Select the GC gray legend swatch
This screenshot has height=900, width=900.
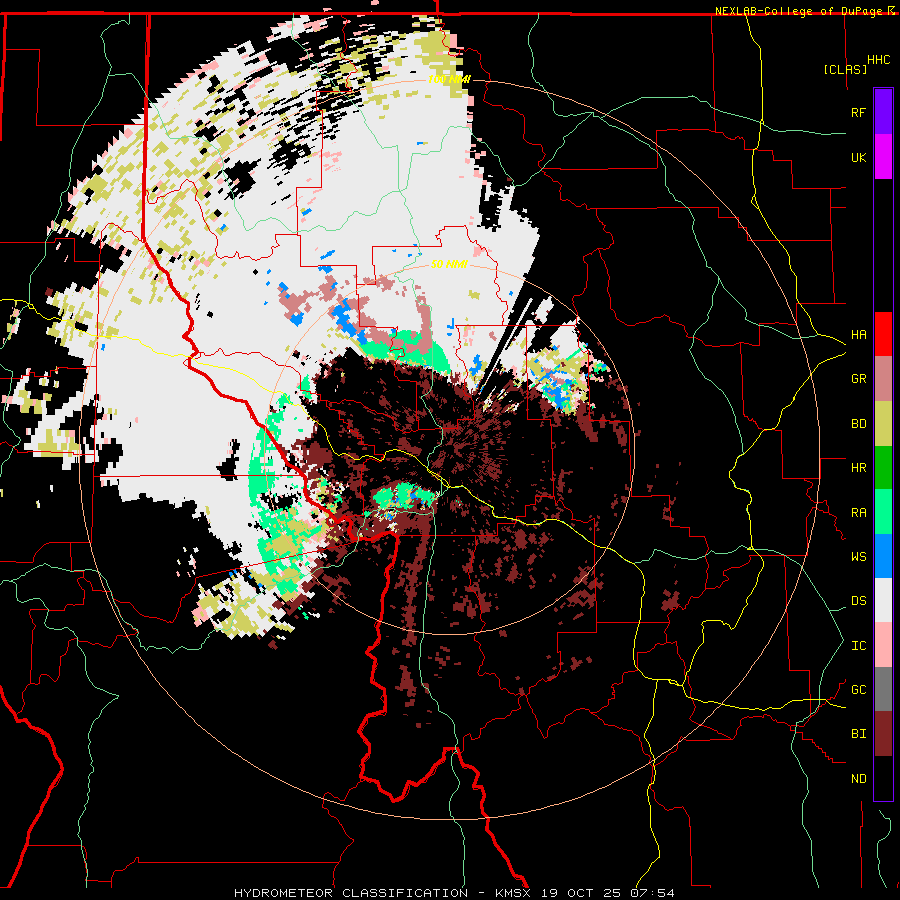[x=883, y=689]
